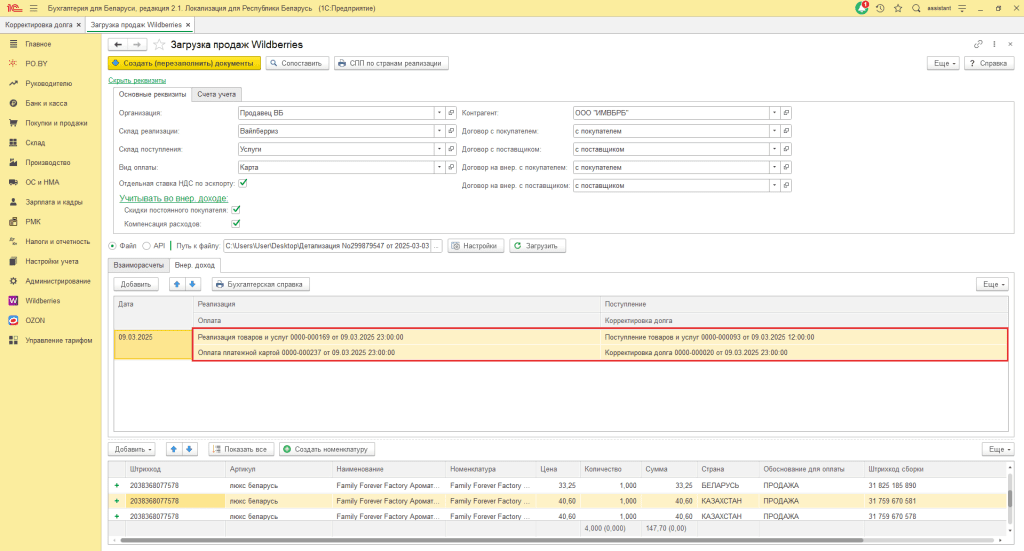Image resolution: width=1024 pixels, height=551 pixels.
Task: Select the Файл radio button
Action: pyautogui.click(x=112, y=246)
